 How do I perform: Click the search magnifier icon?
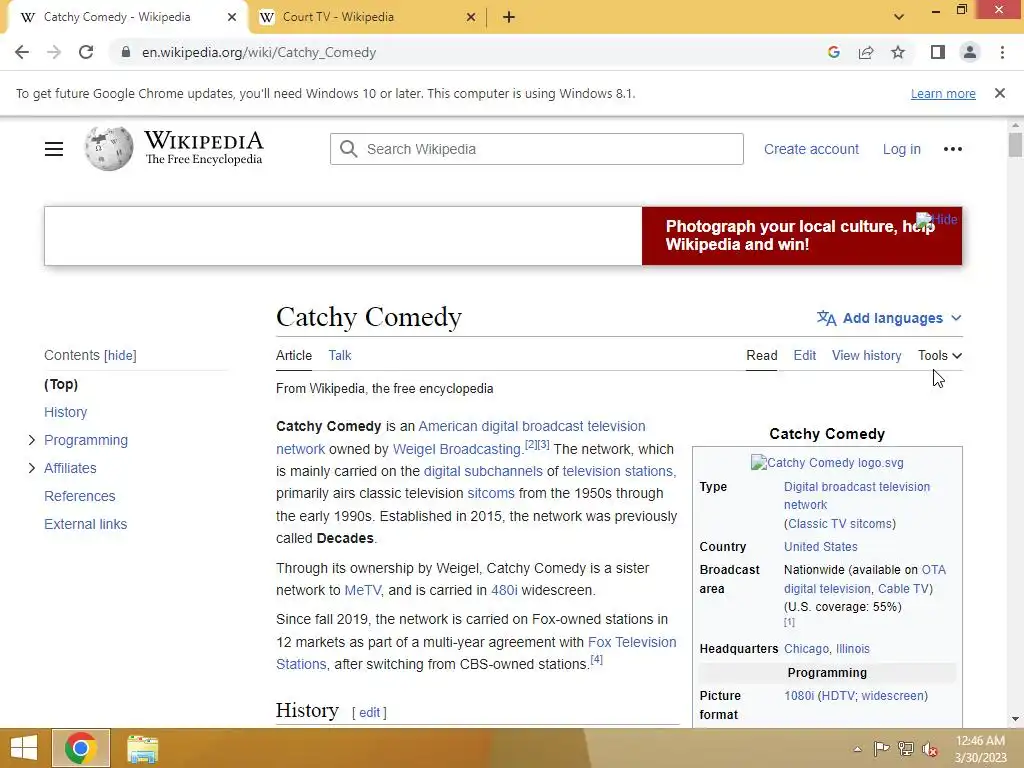click(349, 149)
